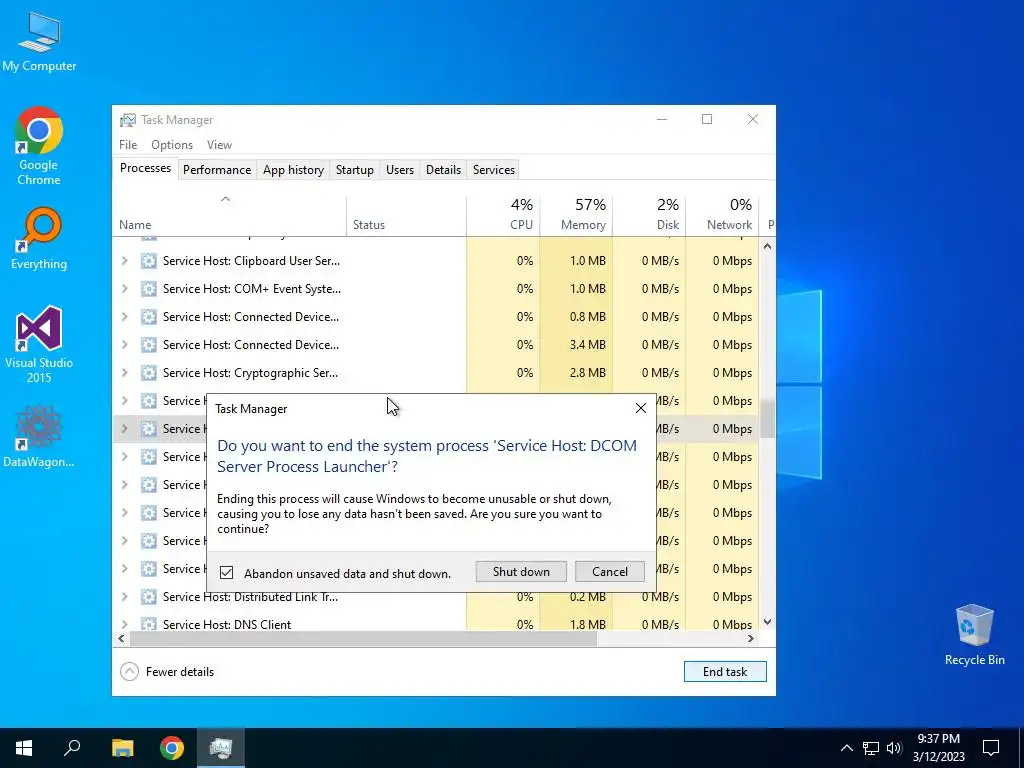Sort by the Disk column header
1024x768 pixels.
(x=649, y=216)
